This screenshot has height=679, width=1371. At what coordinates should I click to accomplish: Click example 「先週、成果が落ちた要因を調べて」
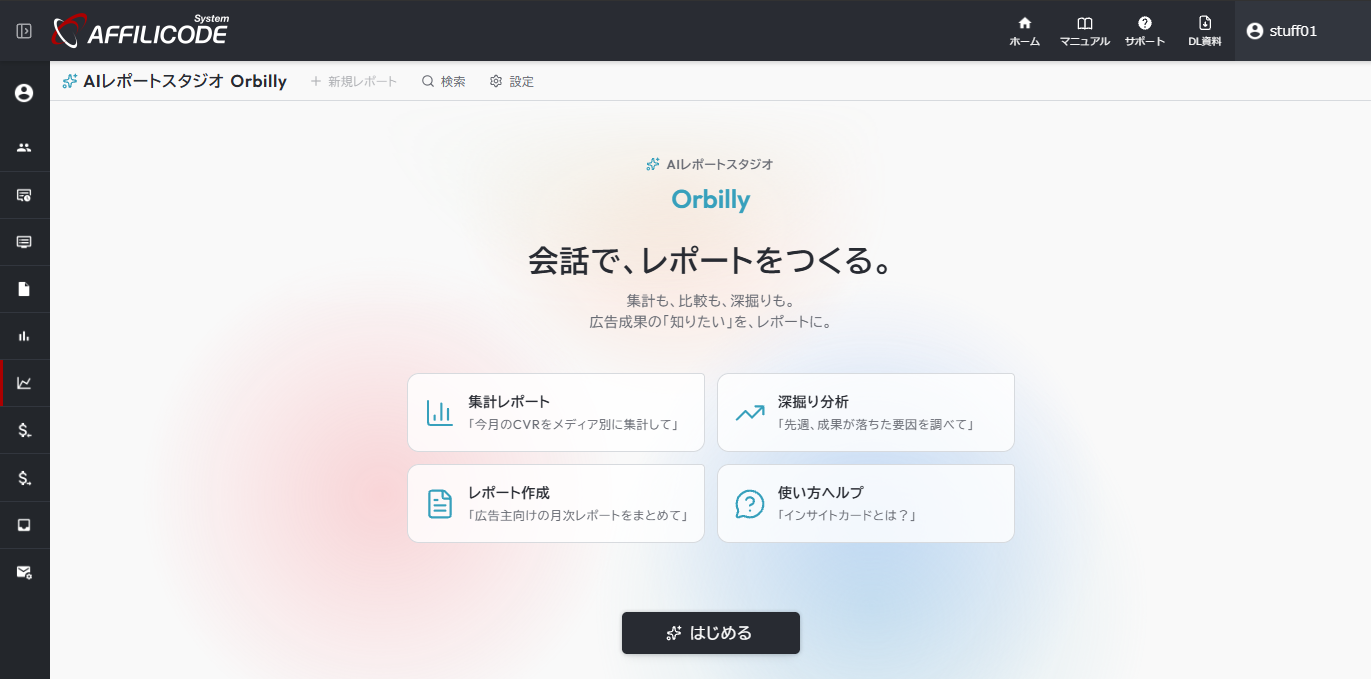tap(876, 424)
